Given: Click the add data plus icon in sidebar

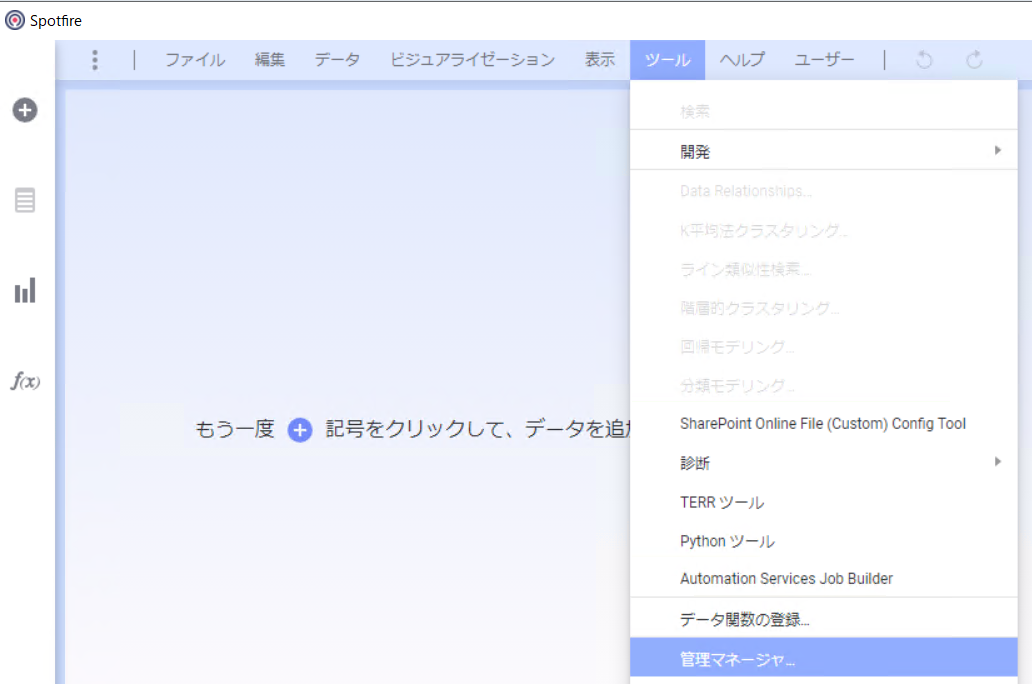Looking at the screenshot, I should [25, 110].
